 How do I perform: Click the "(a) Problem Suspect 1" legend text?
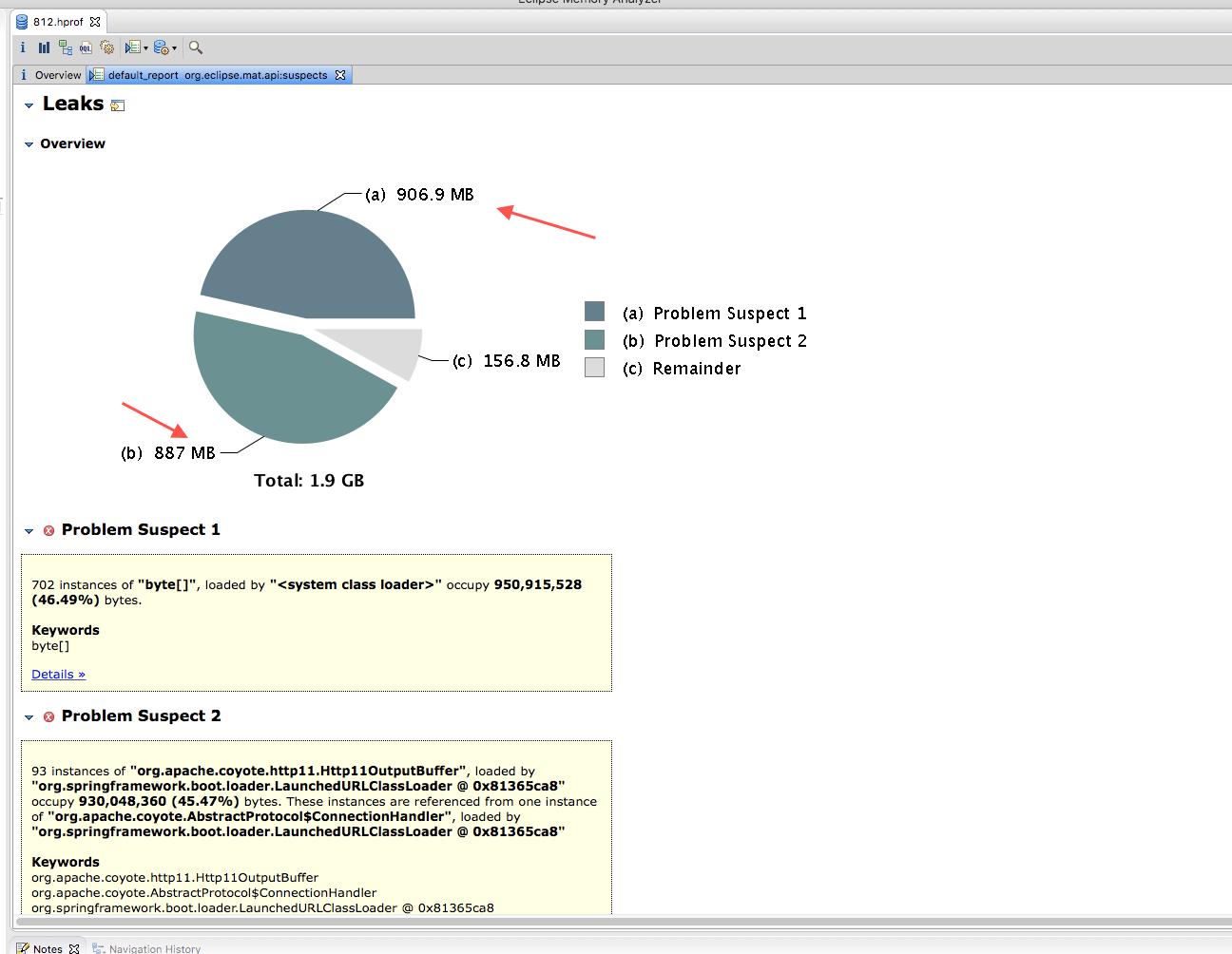coord(715,314)
